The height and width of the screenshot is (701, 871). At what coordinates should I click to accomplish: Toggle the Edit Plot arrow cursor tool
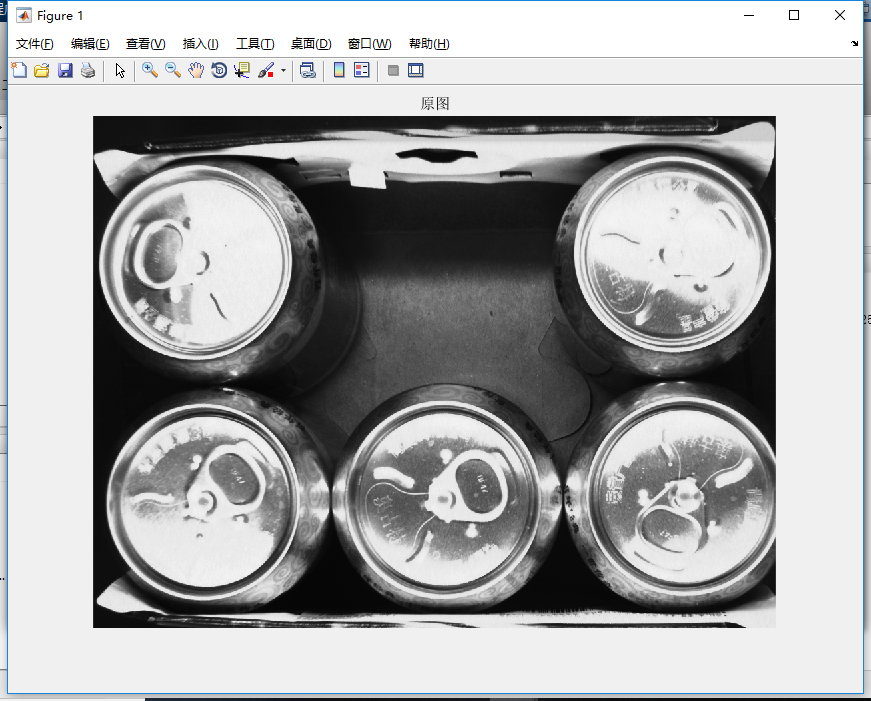coord(120,70)
